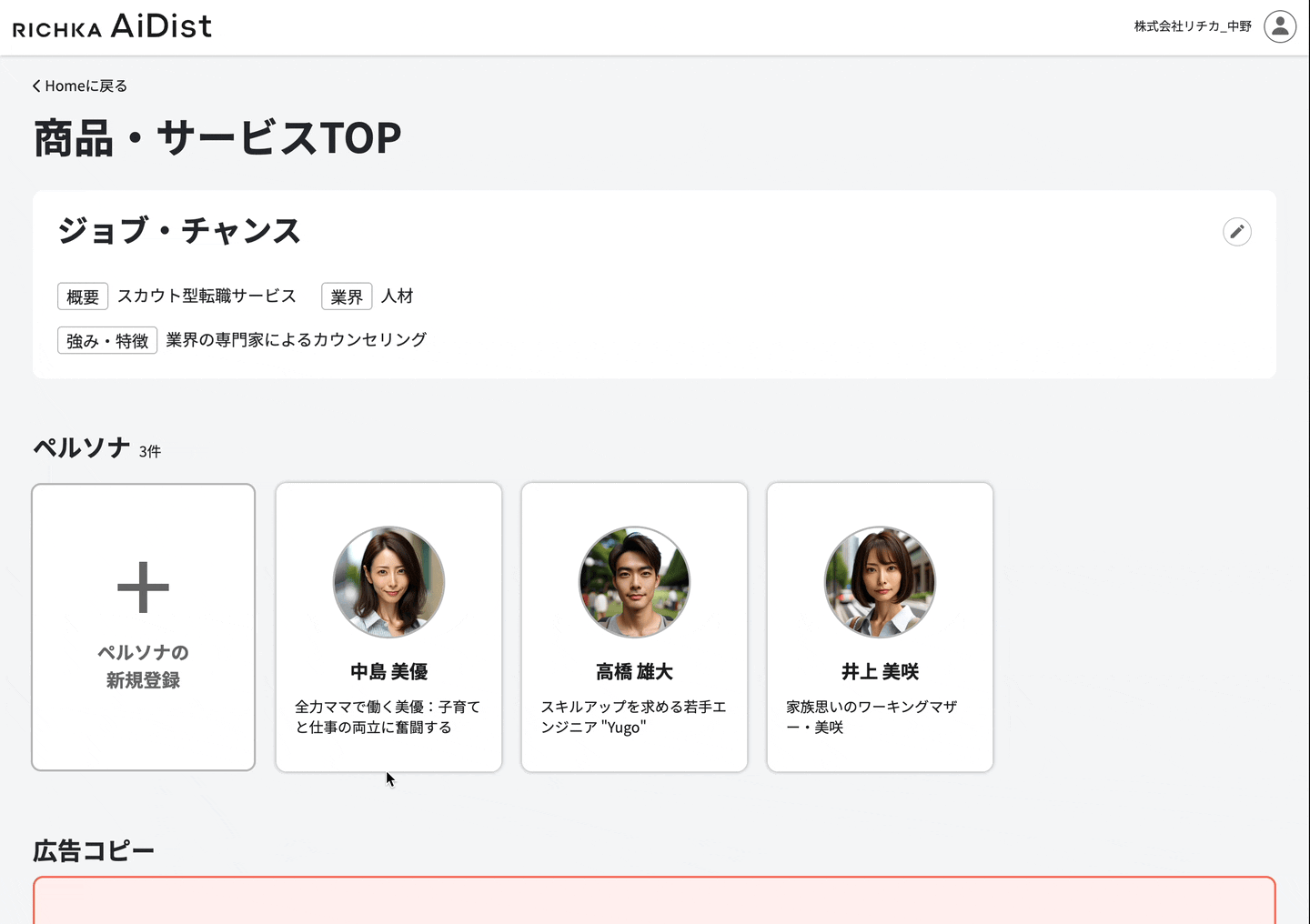Click the 概要 tag label

coord(83,296)
